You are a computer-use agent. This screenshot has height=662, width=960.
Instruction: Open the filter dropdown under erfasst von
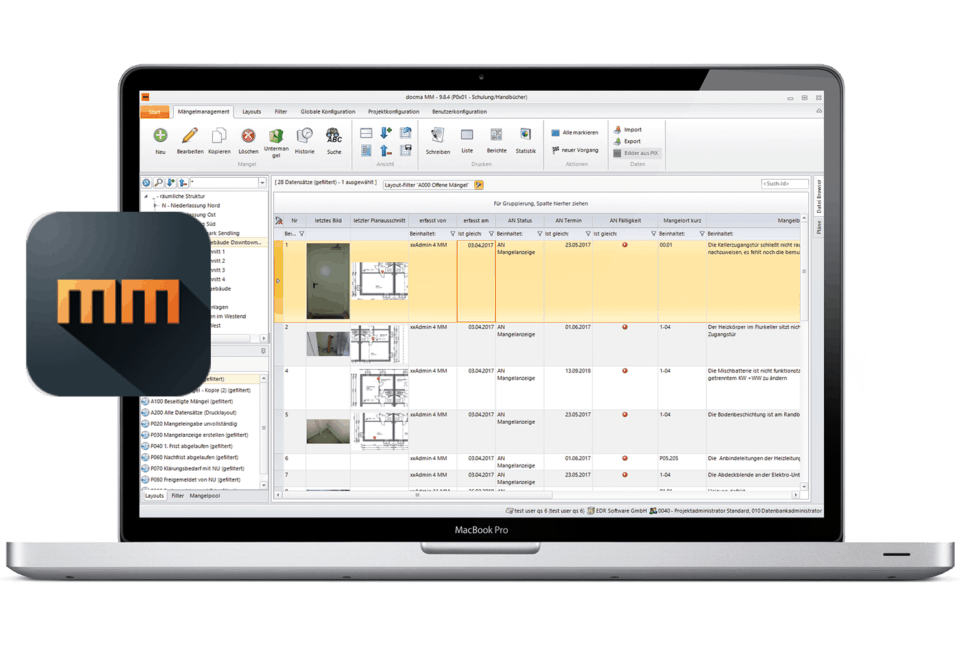[x=452, y=234]
